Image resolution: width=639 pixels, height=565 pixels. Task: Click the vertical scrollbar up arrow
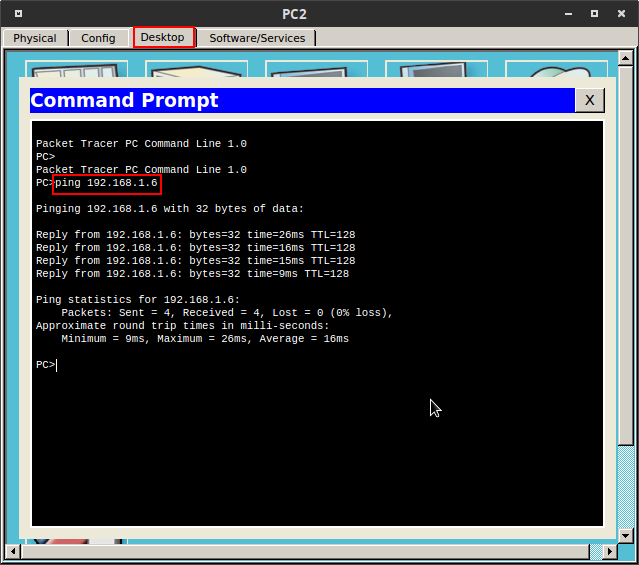tap(625, 58)
